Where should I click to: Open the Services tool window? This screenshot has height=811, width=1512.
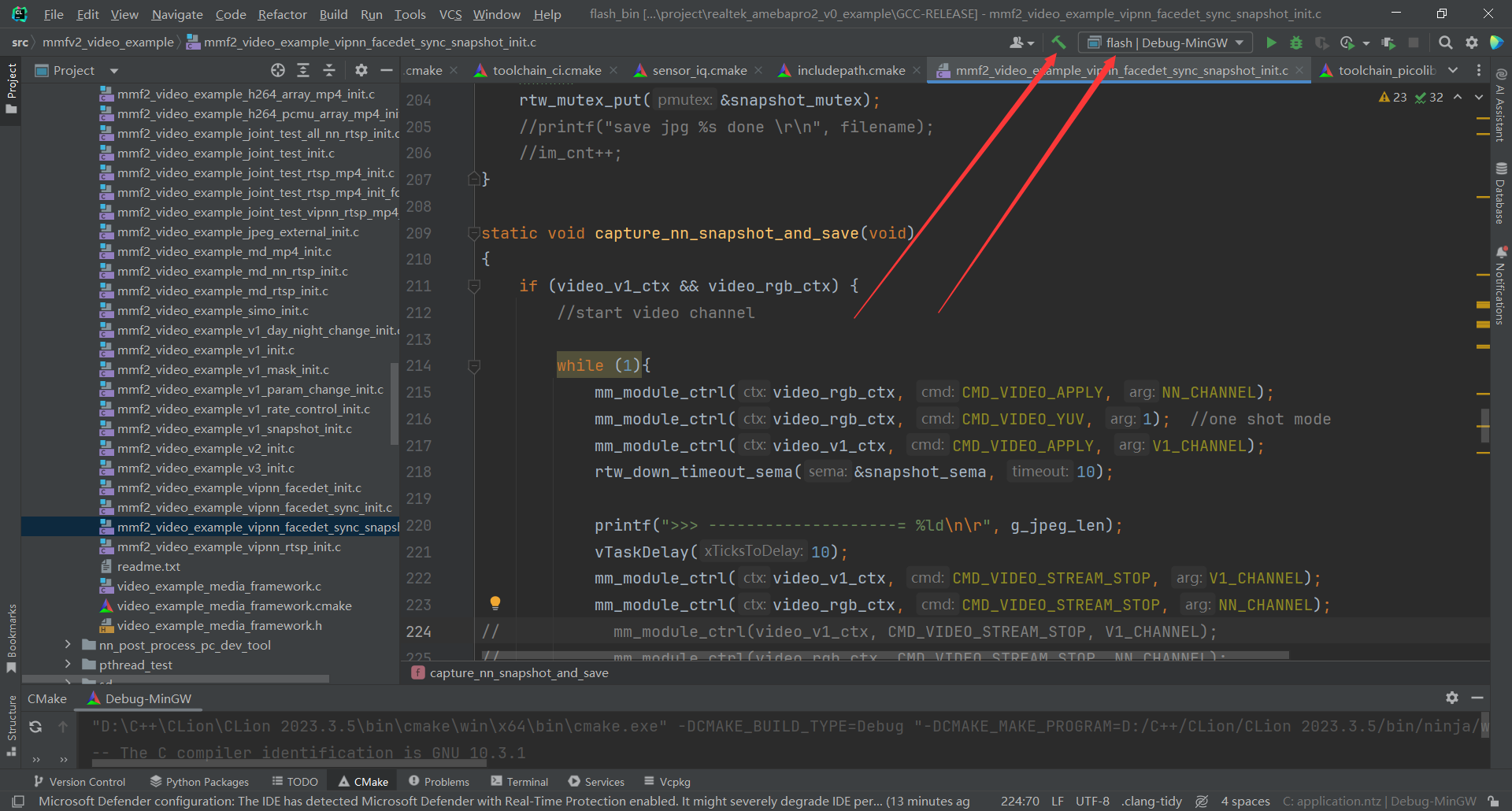click(596, 782)
